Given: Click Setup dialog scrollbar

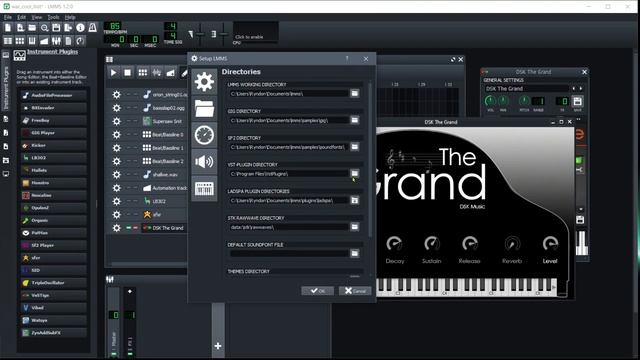Looking at the screenshot, I should click(x=370, y=159).
